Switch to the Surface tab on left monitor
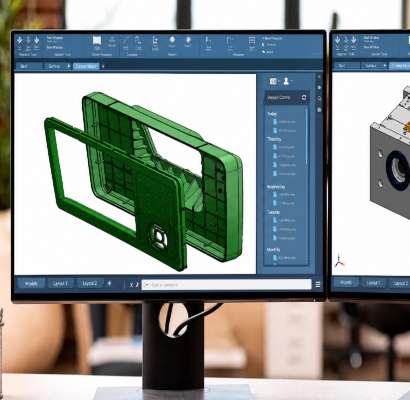Screen dimensions: 410x400 57,66
